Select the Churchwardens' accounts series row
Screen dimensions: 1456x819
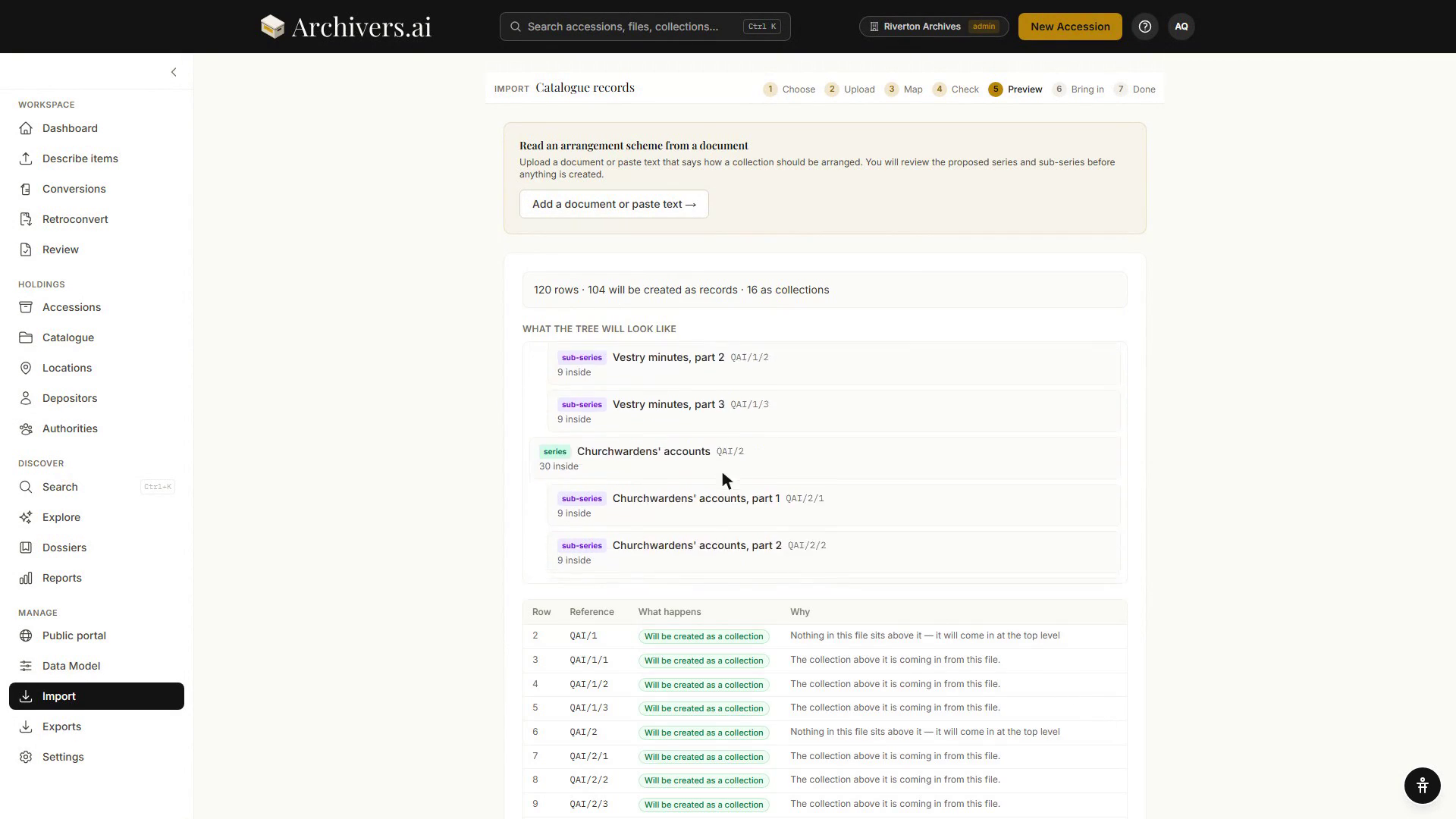tap(824, 458)
